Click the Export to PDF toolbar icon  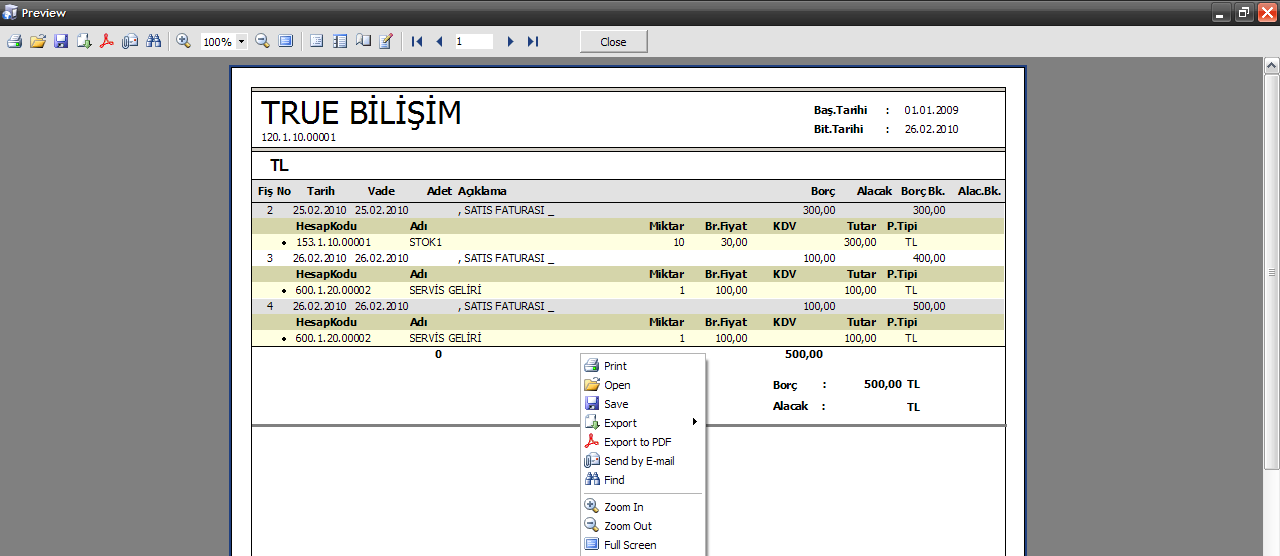tap(107, 42)
